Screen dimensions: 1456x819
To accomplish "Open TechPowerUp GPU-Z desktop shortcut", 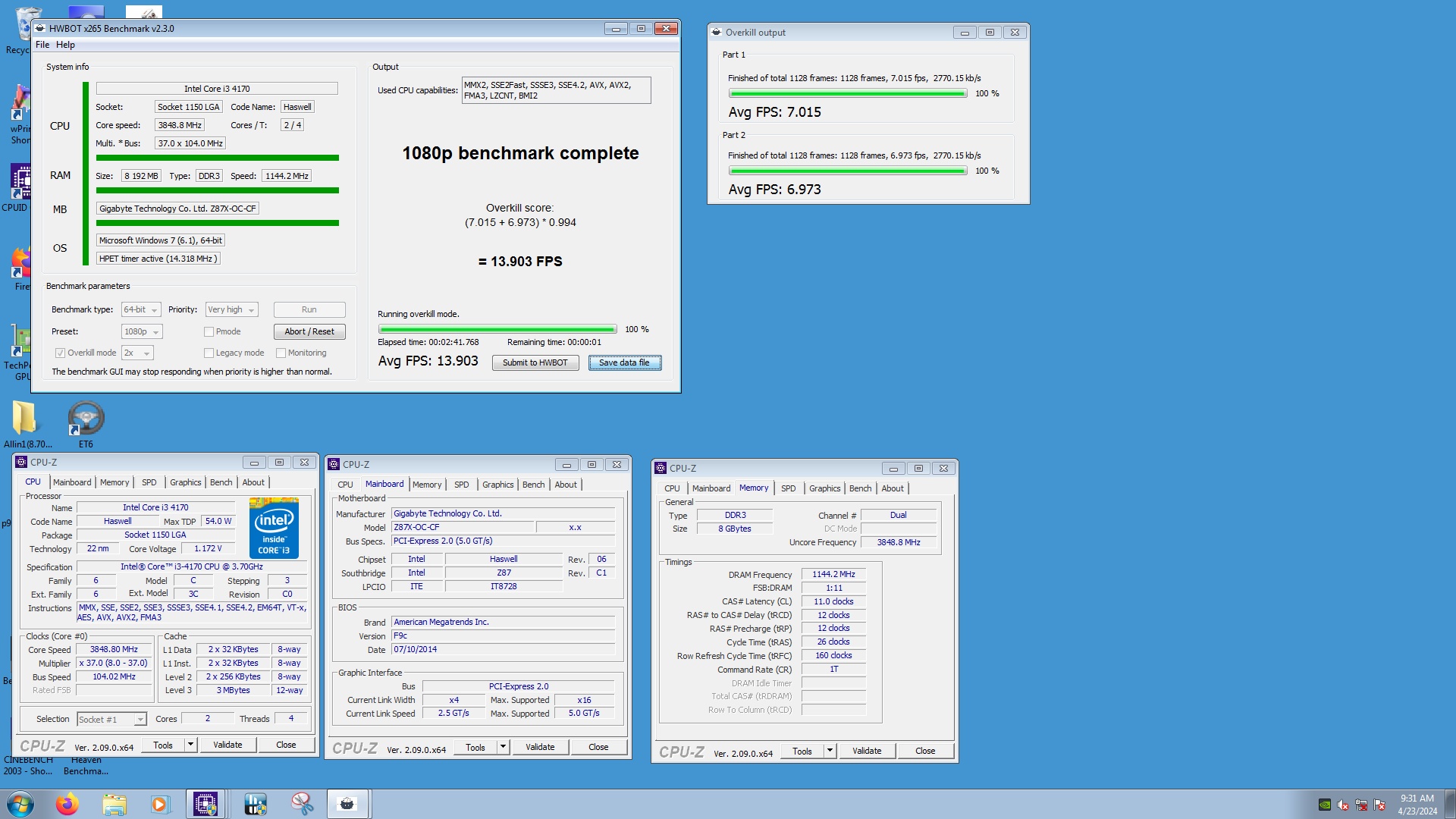I will (x=18, y=353).
